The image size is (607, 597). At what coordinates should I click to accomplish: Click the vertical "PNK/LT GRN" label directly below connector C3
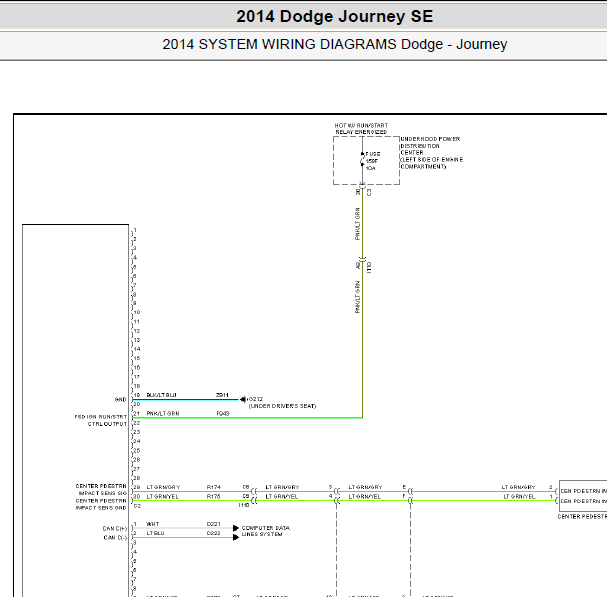point(357,223)
